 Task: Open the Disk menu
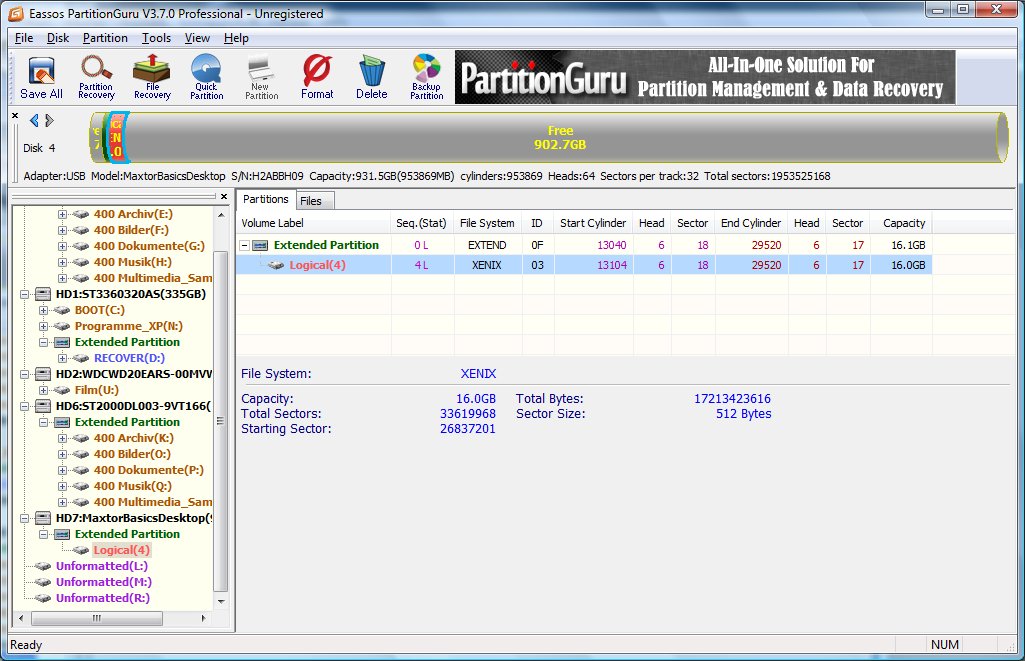tap(58, 38)
